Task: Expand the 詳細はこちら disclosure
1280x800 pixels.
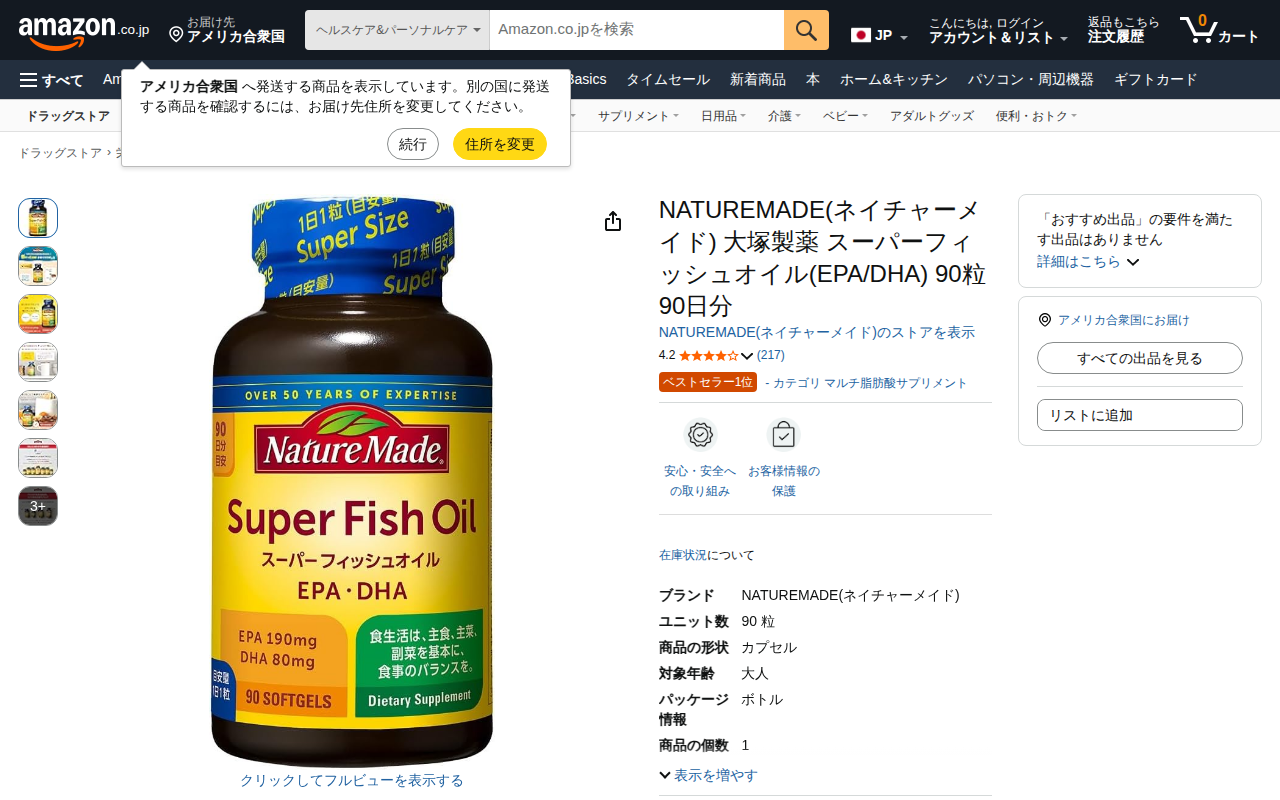Action: point(1088,261)
